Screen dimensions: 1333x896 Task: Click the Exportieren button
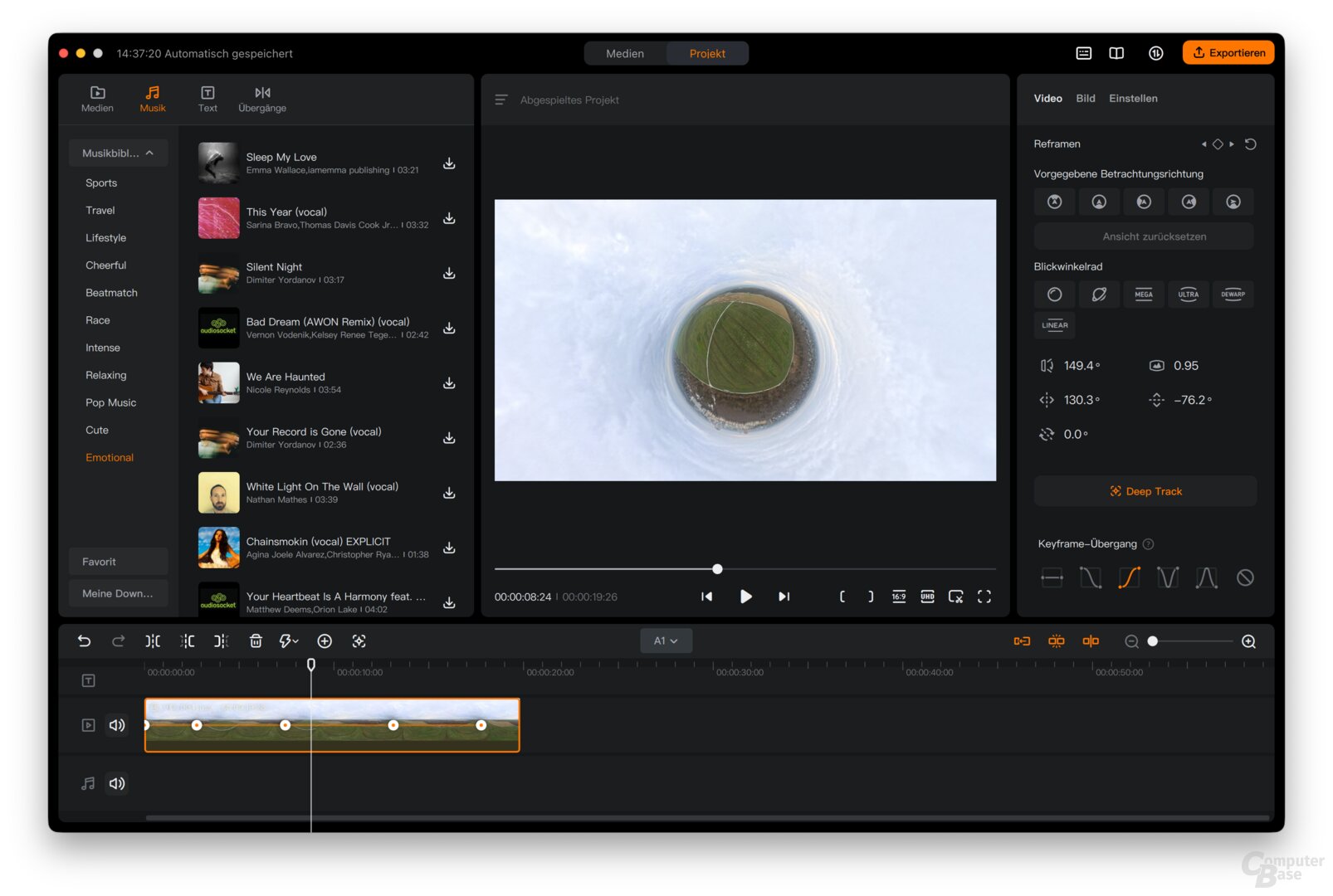point(1228,53)
